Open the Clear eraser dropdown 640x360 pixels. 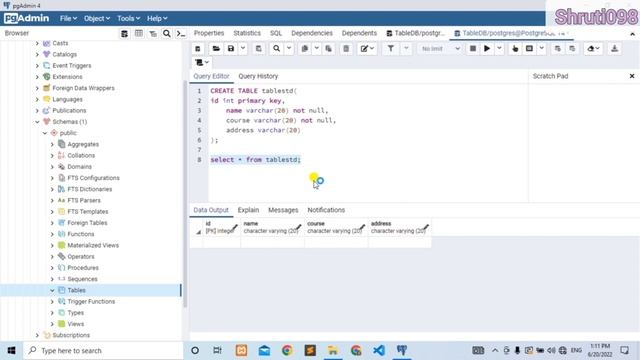click(593, 49)
